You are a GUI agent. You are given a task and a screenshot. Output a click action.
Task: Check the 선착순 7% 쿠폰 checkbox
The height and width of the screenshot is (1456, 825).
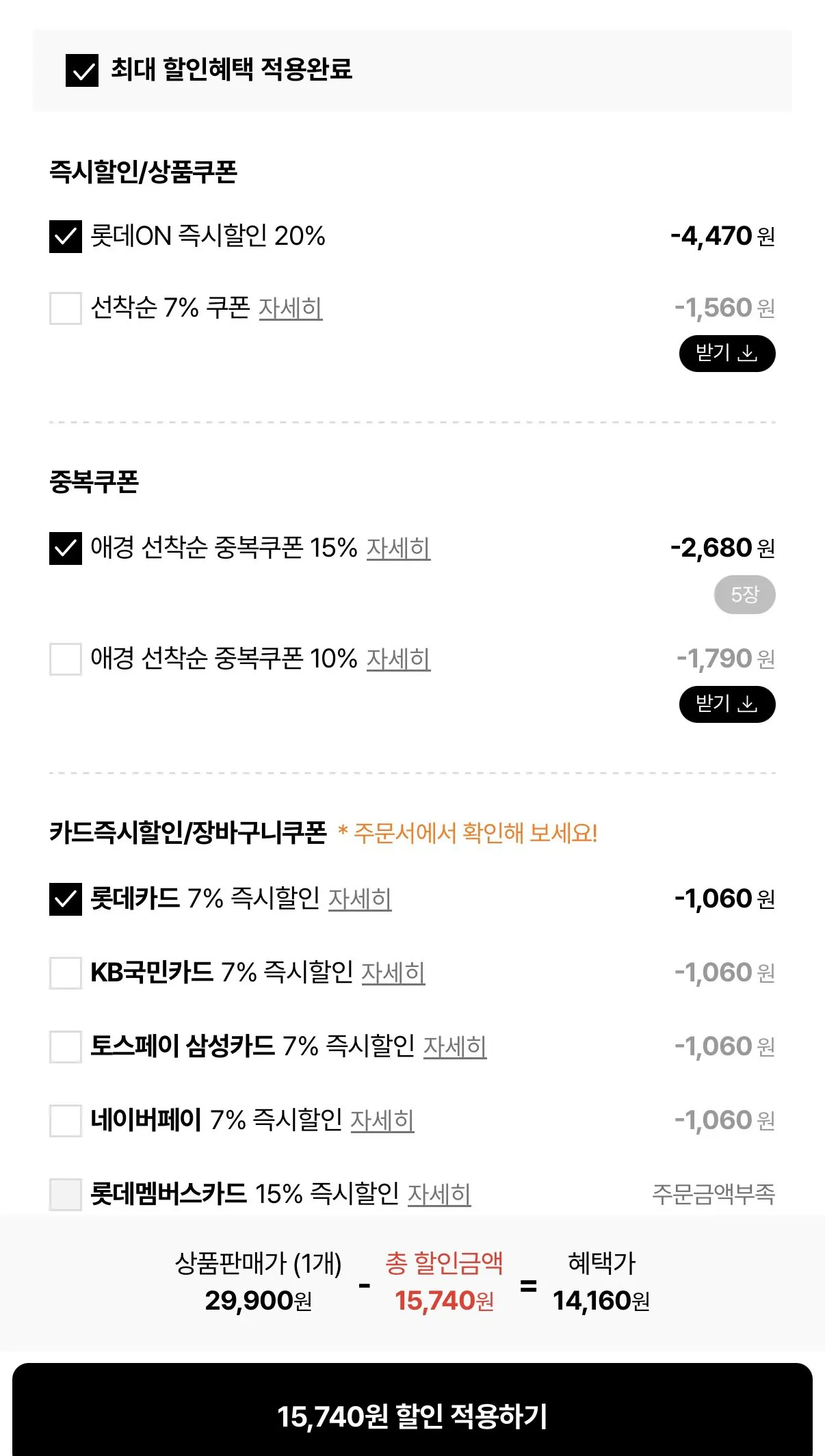tap(66, 308)
